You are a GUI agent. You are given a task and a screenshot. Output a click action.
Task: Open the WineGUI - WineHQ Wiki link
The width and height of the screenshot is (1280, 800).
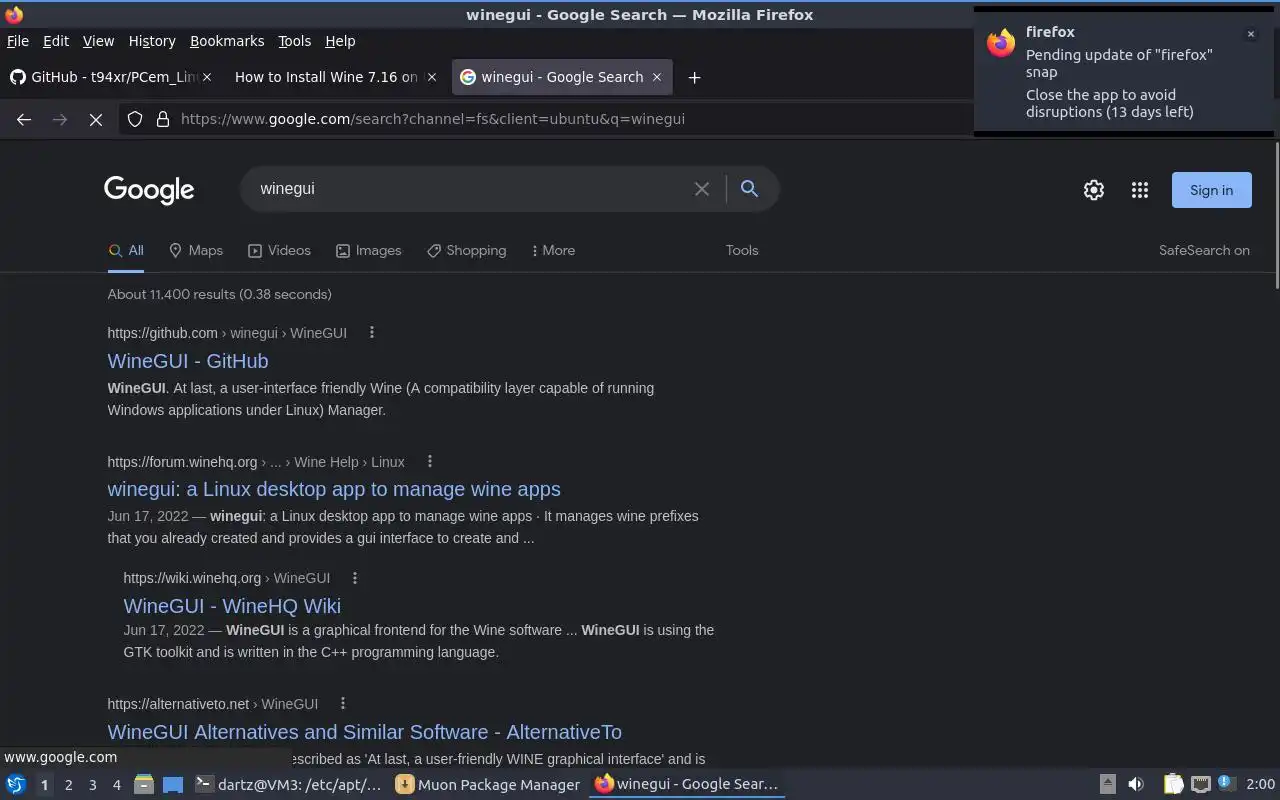click(x=232, y=606)
